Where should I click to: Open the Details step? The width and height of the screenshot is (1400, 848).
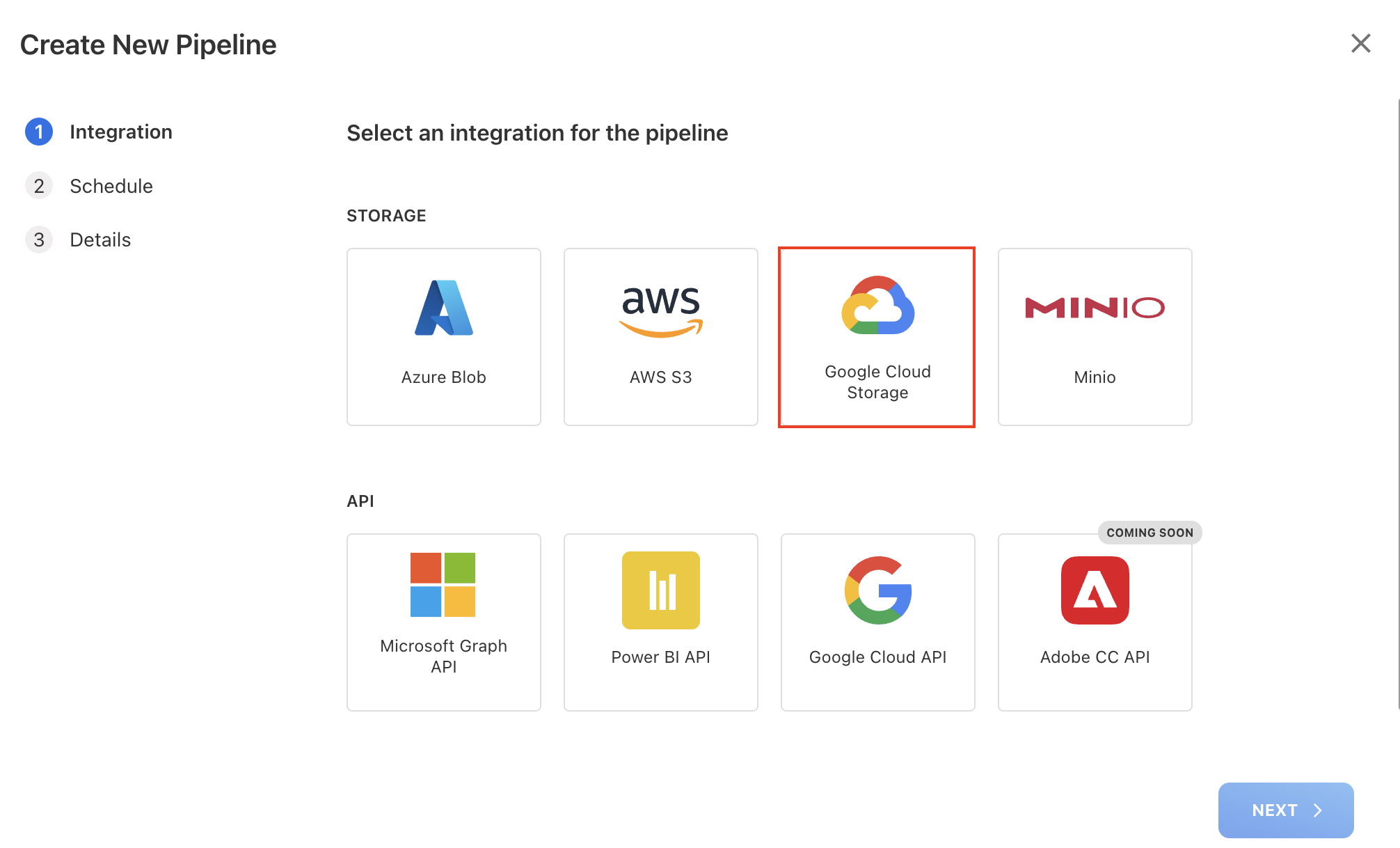coord(100,240)
